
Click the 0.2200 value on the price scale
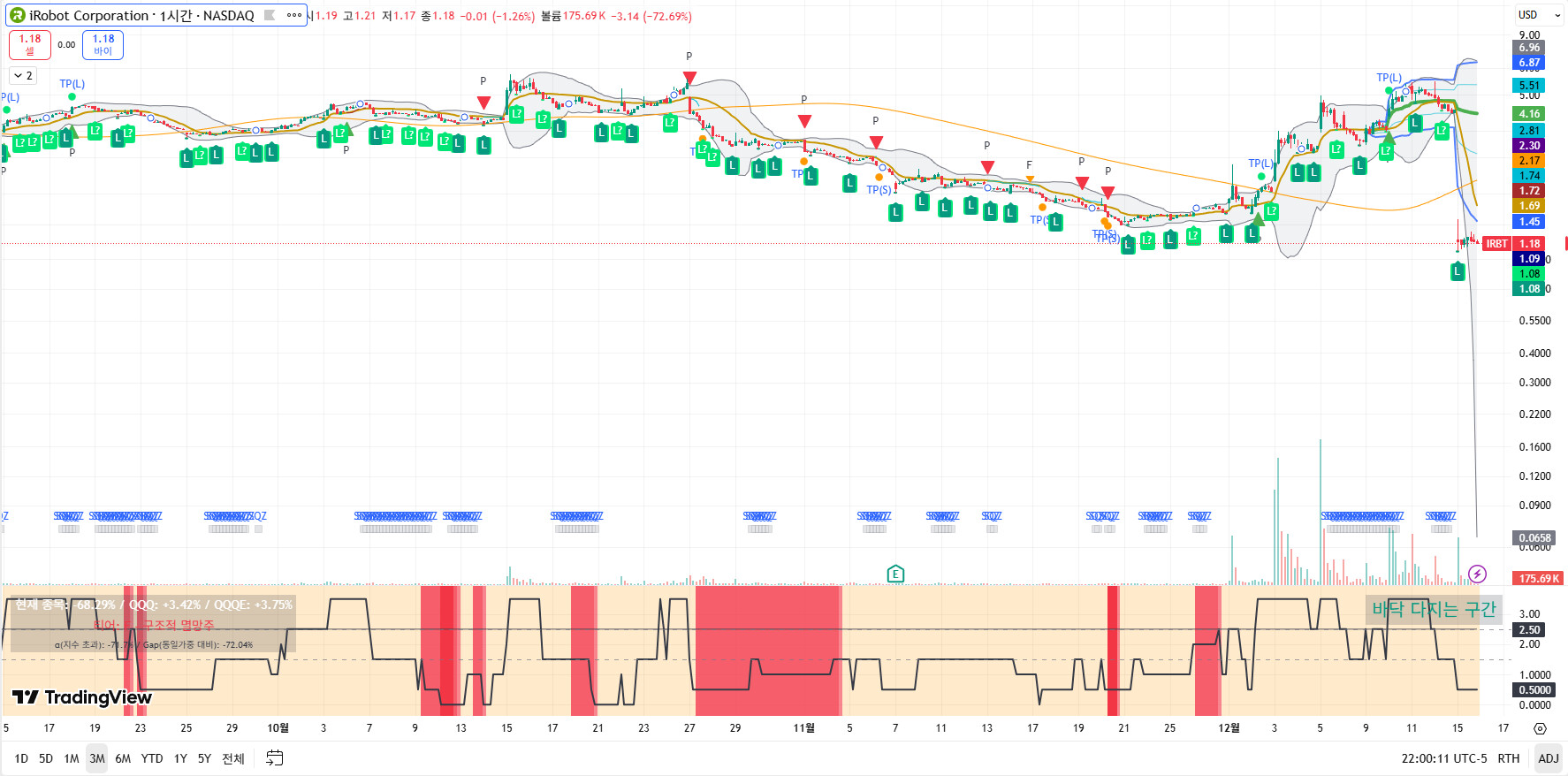coord(1535,415)
